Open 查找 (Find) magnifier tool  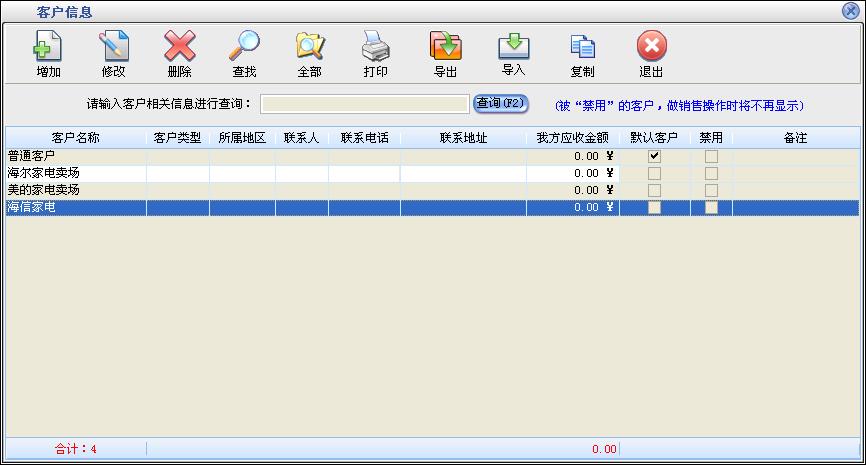click(x=244, y=47)
